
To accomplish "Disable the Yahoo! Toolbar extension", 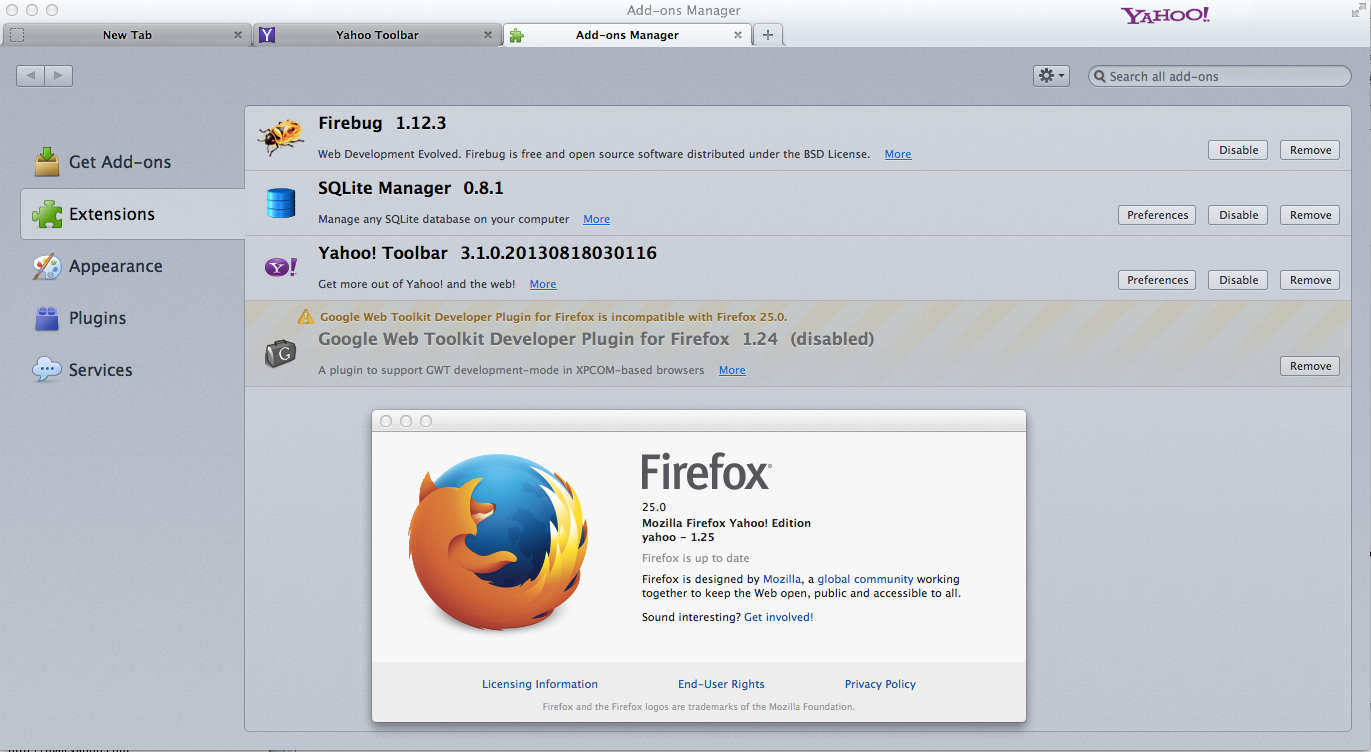I will coord(1238,280).
